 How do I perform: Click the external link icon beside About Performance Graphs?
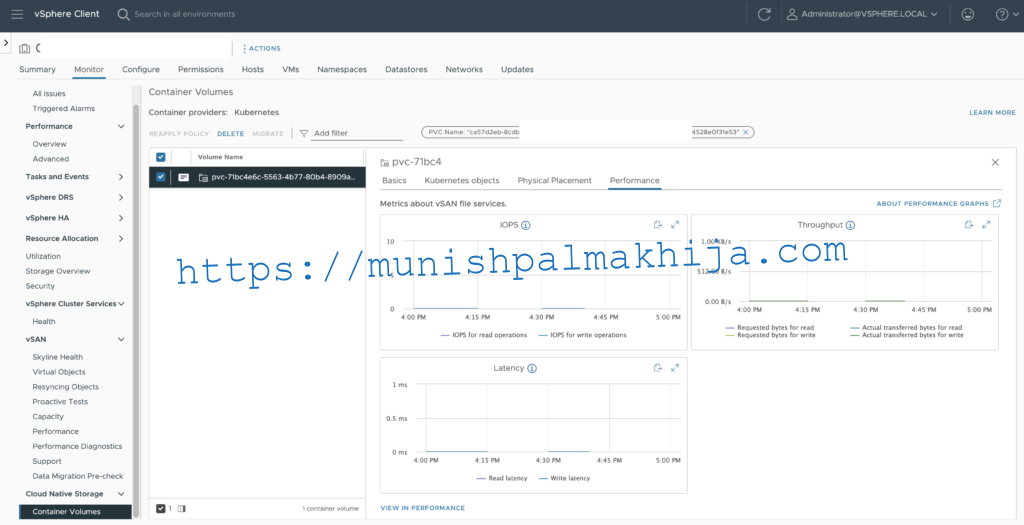[997, 204]
